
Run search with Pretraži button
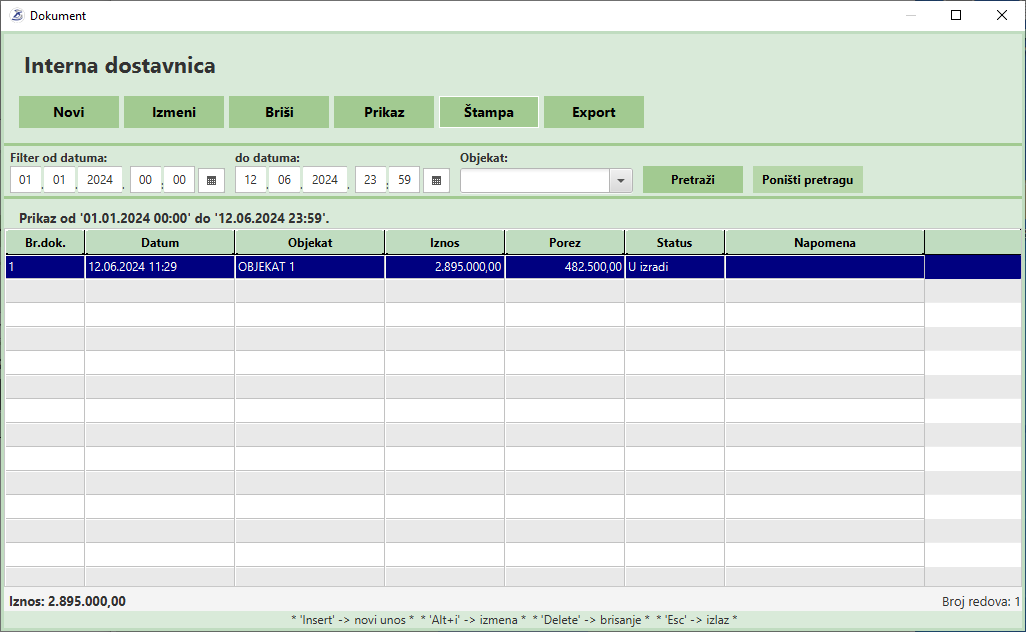click(693, 180)
